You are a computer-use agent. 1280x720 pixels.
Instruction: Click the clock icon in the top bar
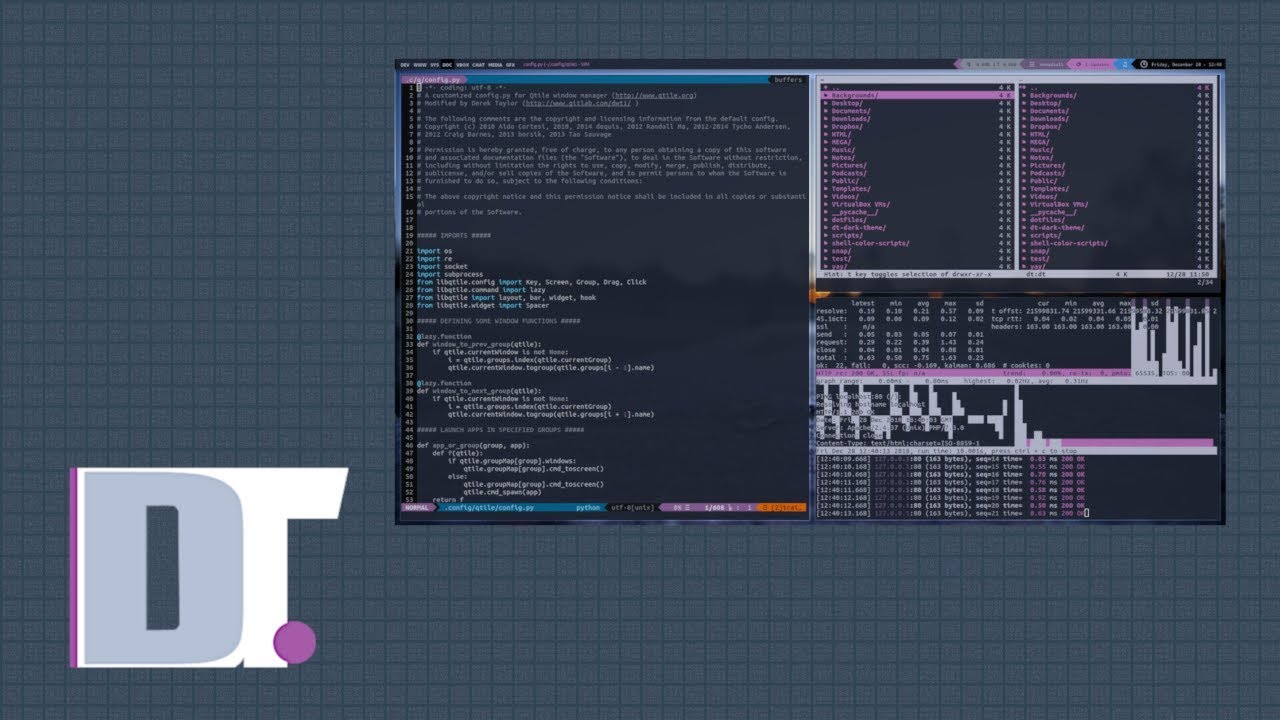(x=1144, y=64)
